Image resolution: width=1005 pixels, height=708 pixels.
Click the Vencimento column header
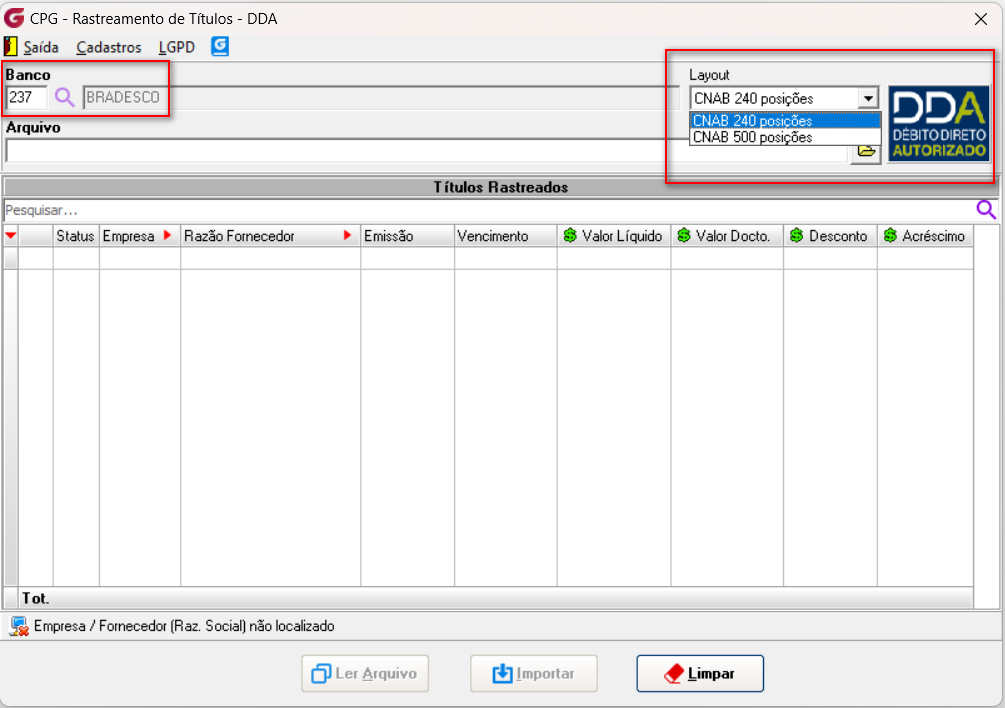click(x=506, y=236)
